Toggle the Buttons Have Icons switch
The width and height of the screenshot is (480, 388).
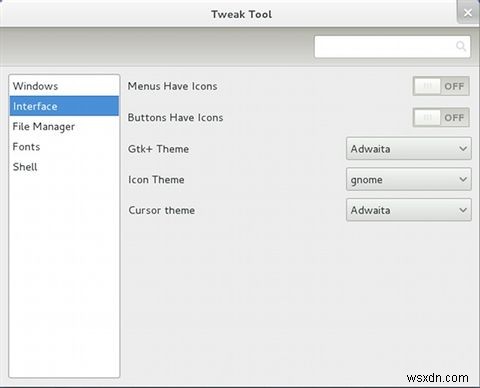click(x=441, y=118)
